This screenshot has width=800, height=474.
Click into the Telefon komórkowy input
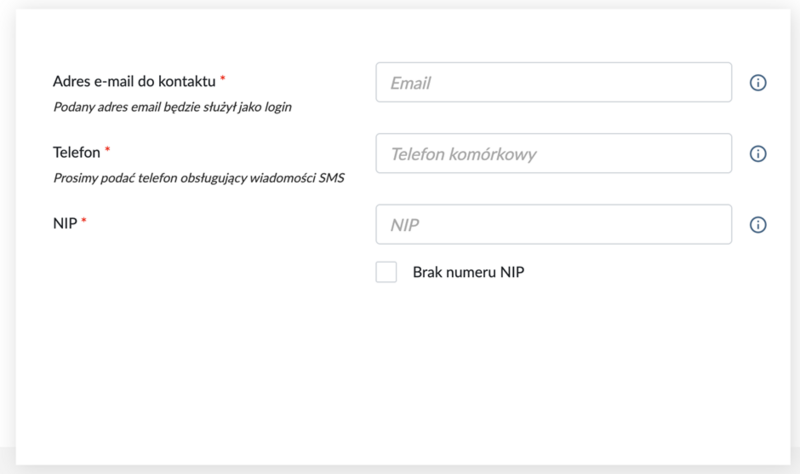pyautogui.click(x=554, y=154)
